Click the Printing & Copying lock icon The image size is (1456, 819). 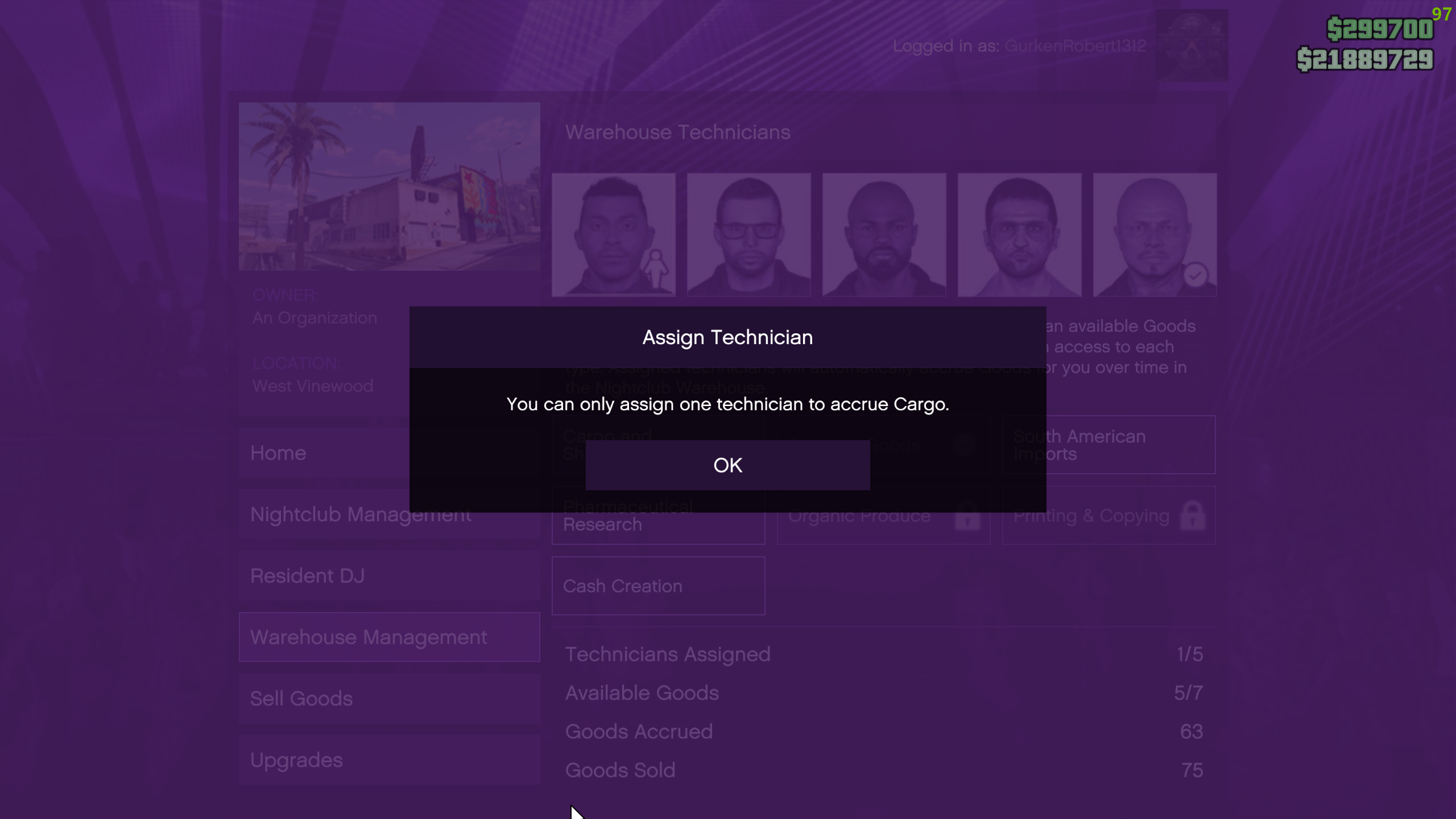point(1192,515)
